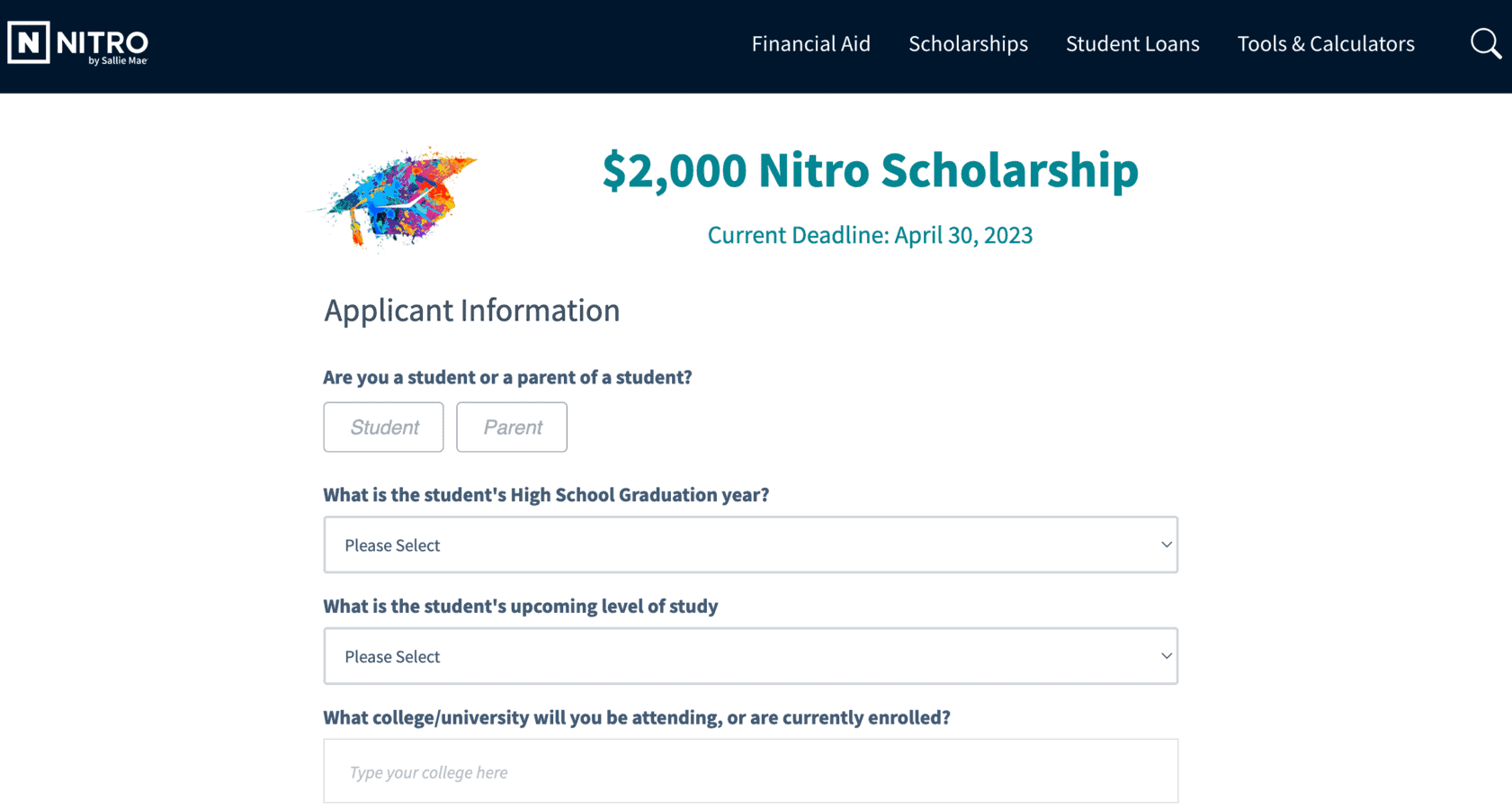The height and width of the screenshot is (810, 1512).
Task: Select the Student option
Action: pos(383,427)
